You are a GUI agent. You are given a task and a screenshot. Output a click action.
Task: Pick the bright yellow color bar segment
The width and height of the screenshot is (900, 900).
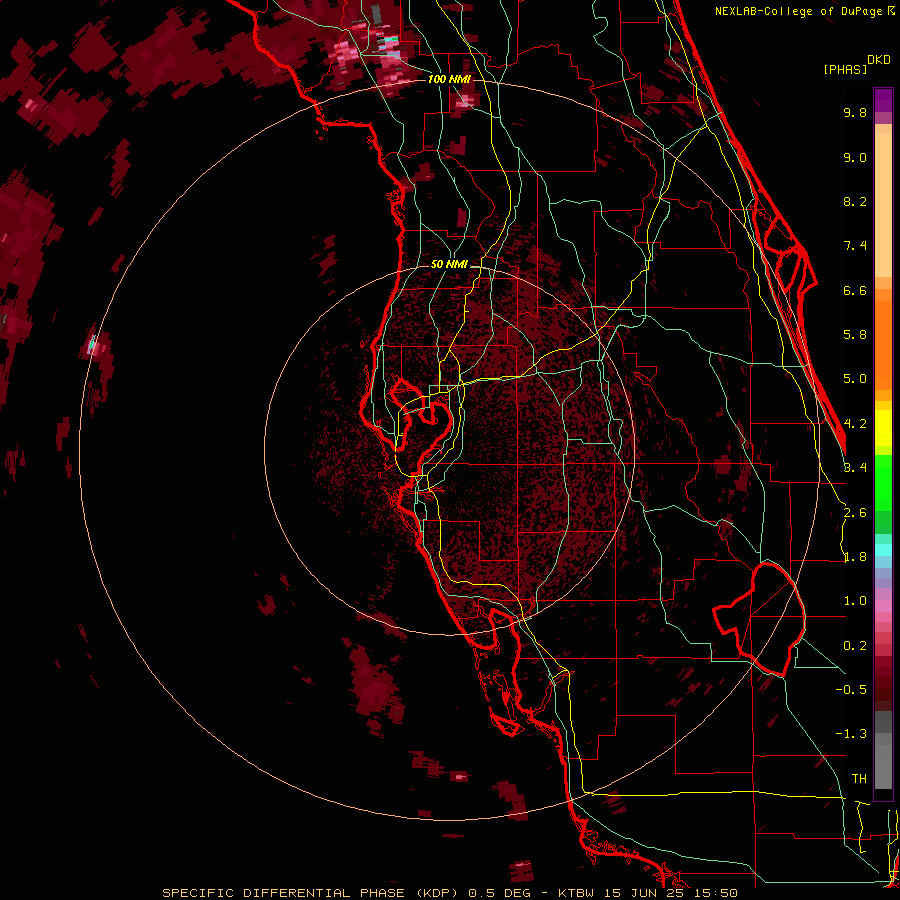pyautogui.click(x=883, y=428)
